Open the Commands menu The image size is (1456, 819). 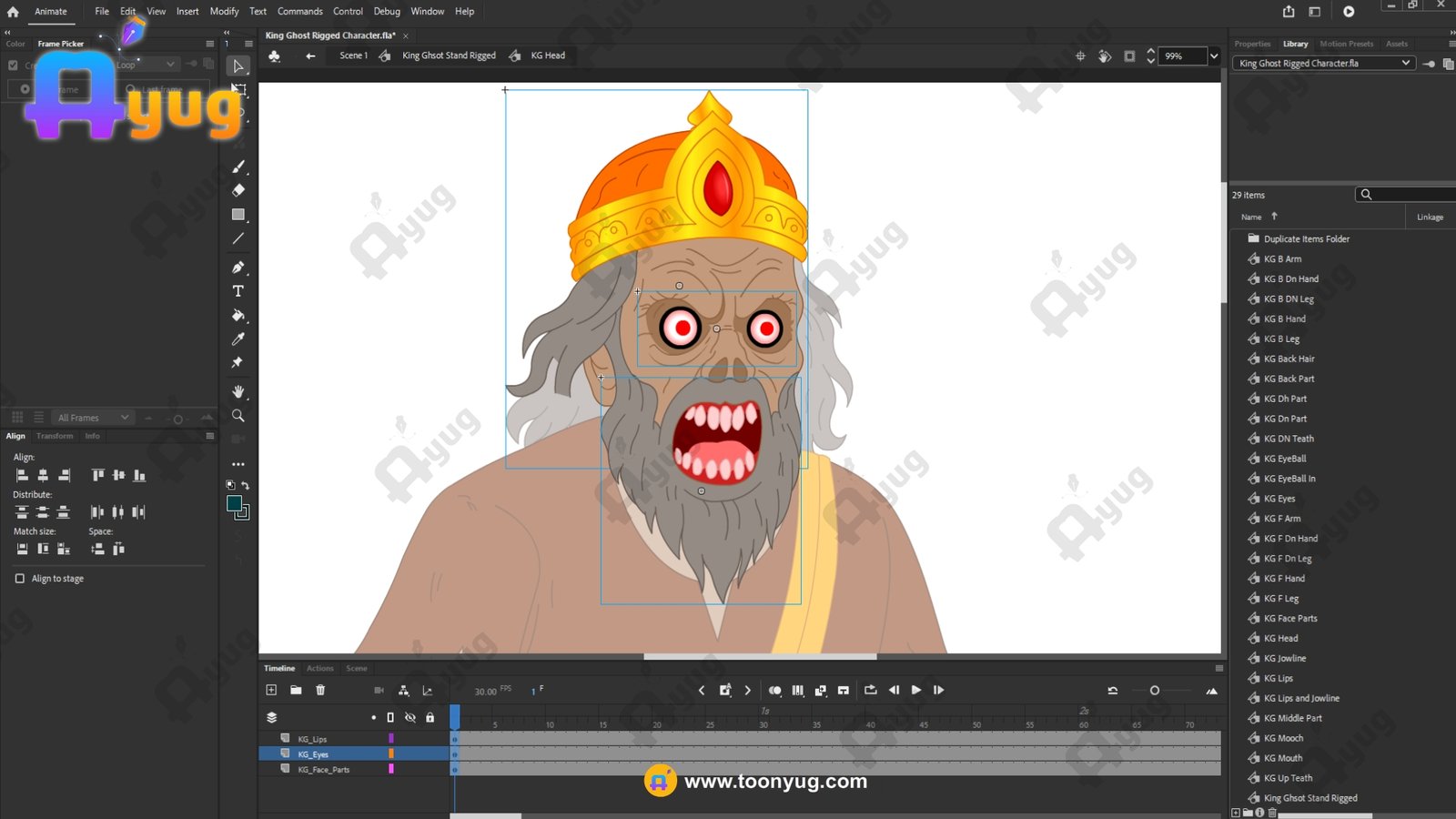click(x=300, y=11)
